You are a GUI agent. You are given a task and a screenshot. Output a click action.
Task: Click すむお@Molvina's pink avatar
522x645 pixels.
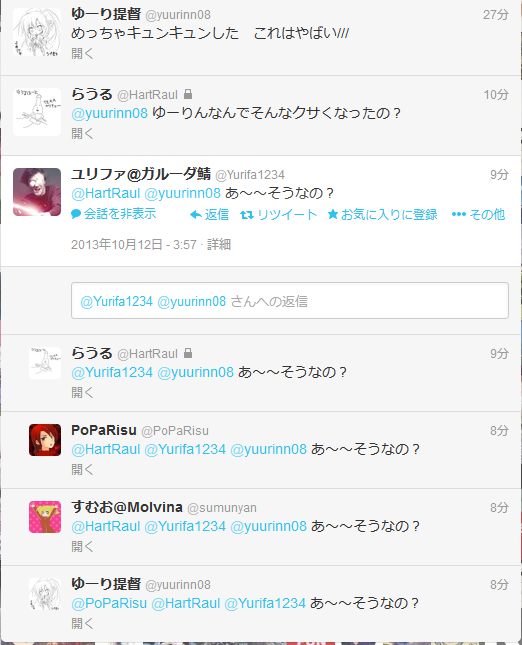point(45,517)
